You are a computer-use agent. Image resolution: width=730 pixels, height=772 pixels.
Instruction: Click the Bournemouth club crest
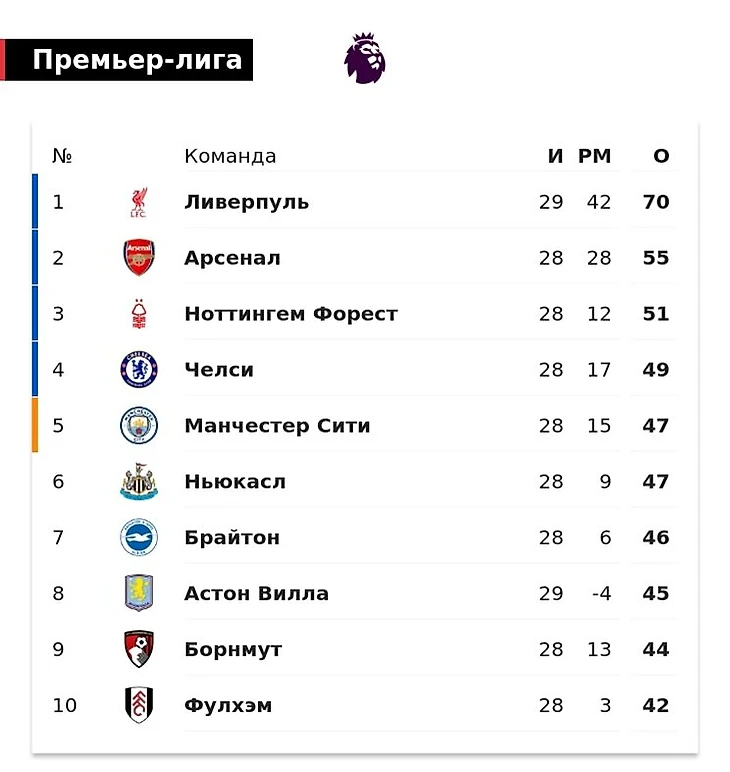(x=139, y=650)
